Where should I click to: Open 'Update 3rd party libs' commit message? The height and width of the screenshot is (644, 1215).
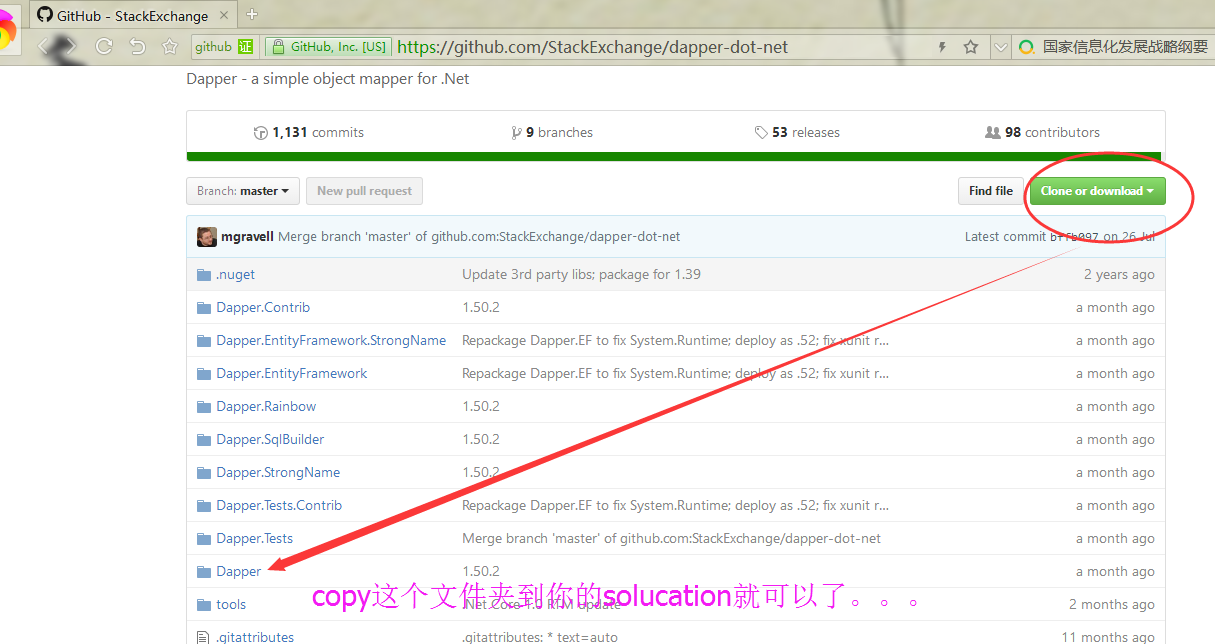pos(581,274)
